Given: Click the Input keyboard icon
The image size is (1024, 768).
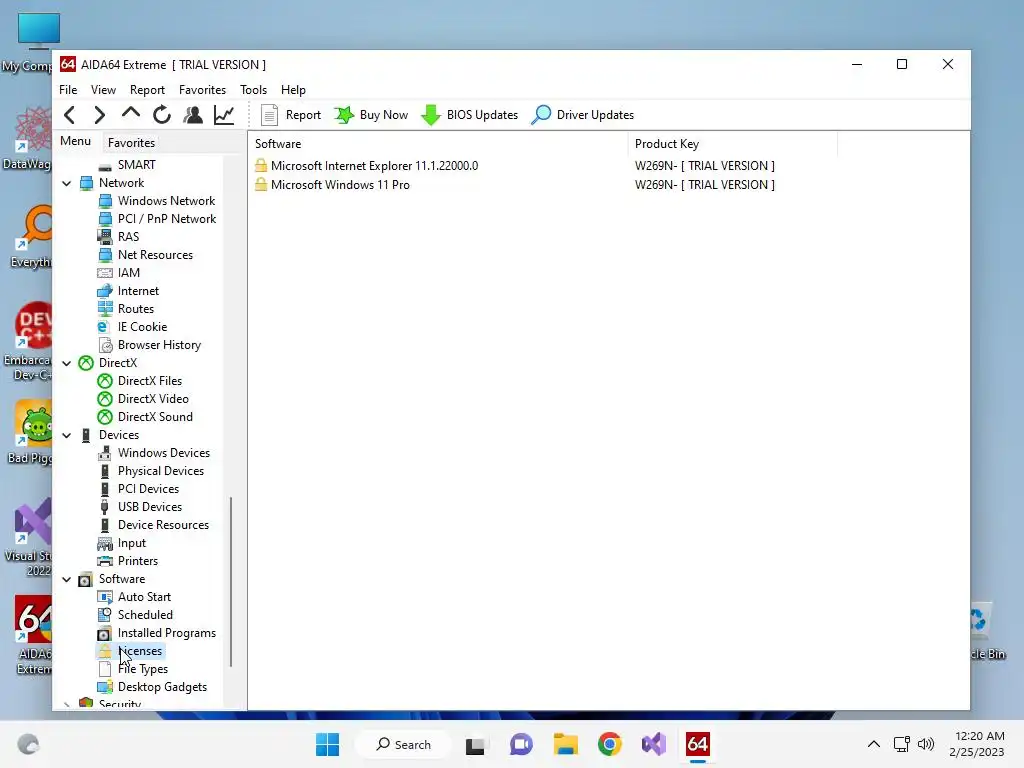Looking at the screenshot, I should tap(104, 543).
